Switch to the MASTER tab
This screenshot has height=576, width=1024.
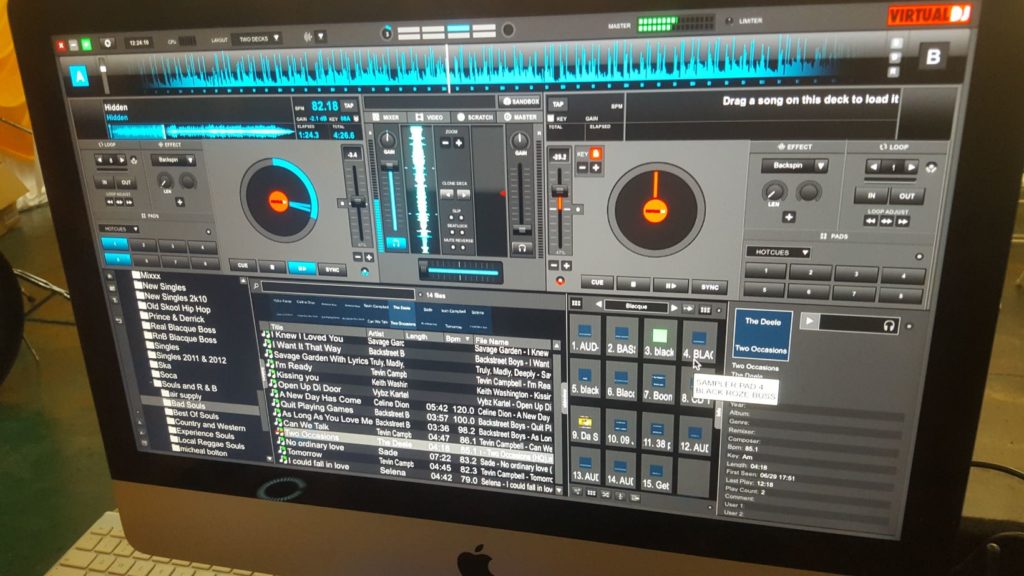tap(520, 117)
